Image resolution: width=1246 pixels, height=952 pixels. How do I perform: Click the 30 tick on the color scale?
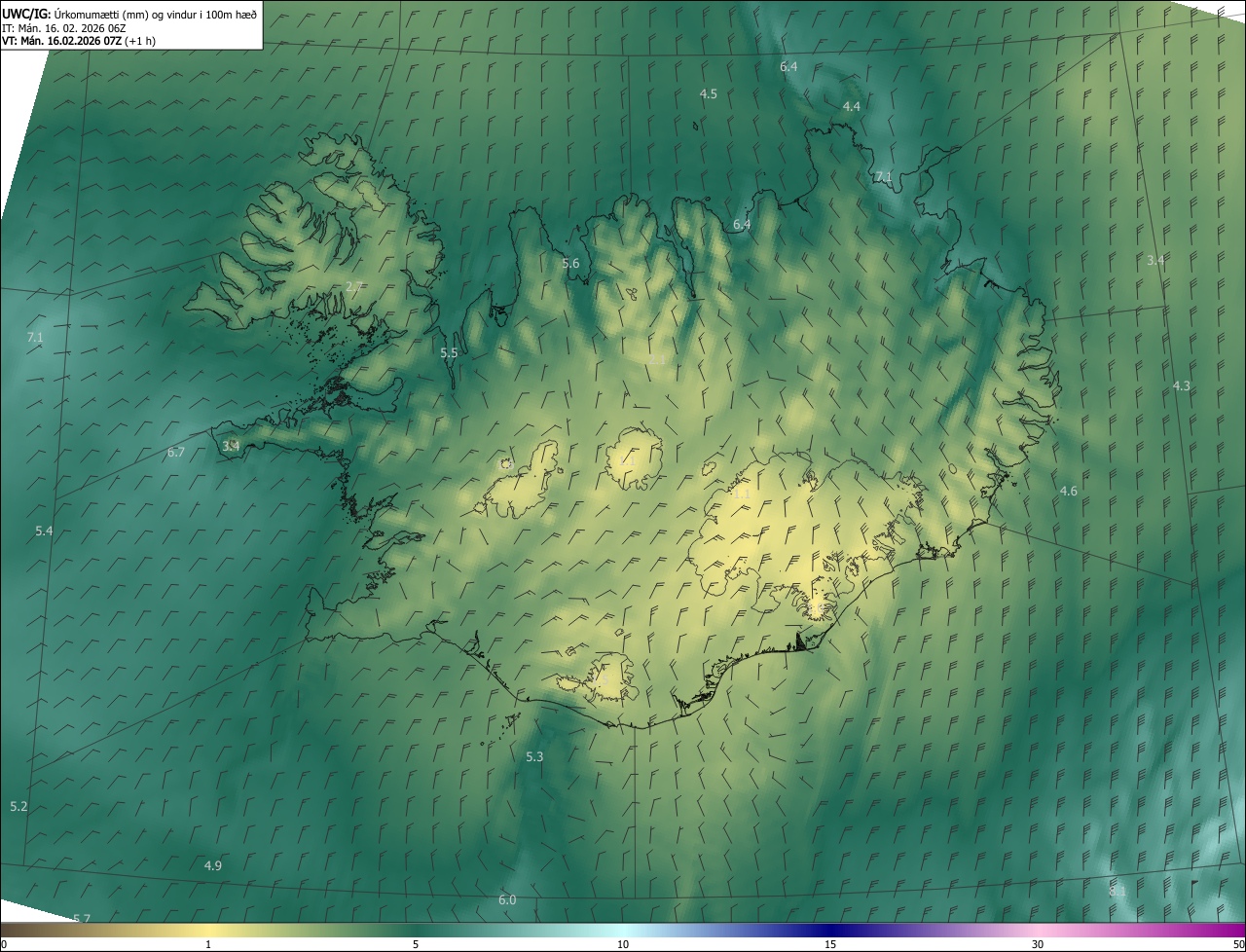coord(1038,945)
